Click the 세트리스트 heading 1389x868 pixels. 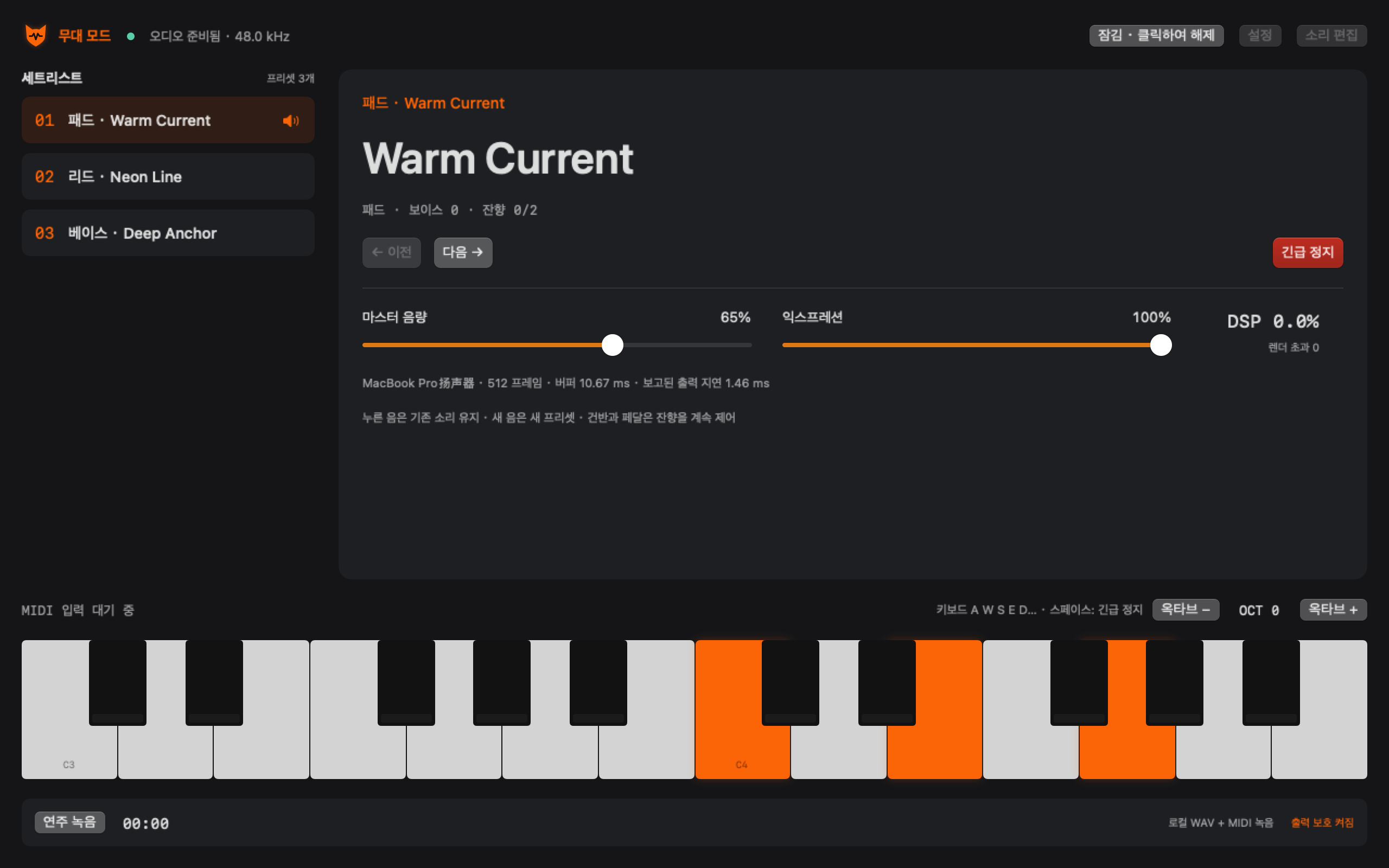pos(52,78)
